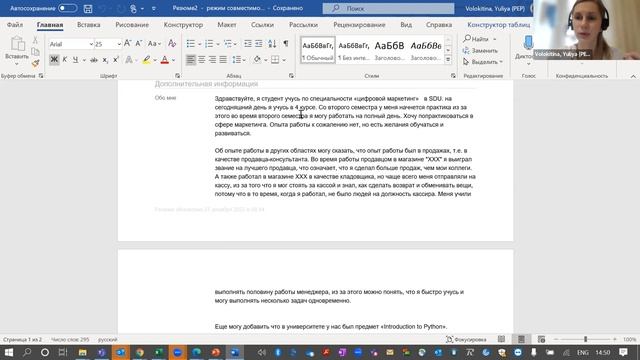Align text left

click(191, 60)
